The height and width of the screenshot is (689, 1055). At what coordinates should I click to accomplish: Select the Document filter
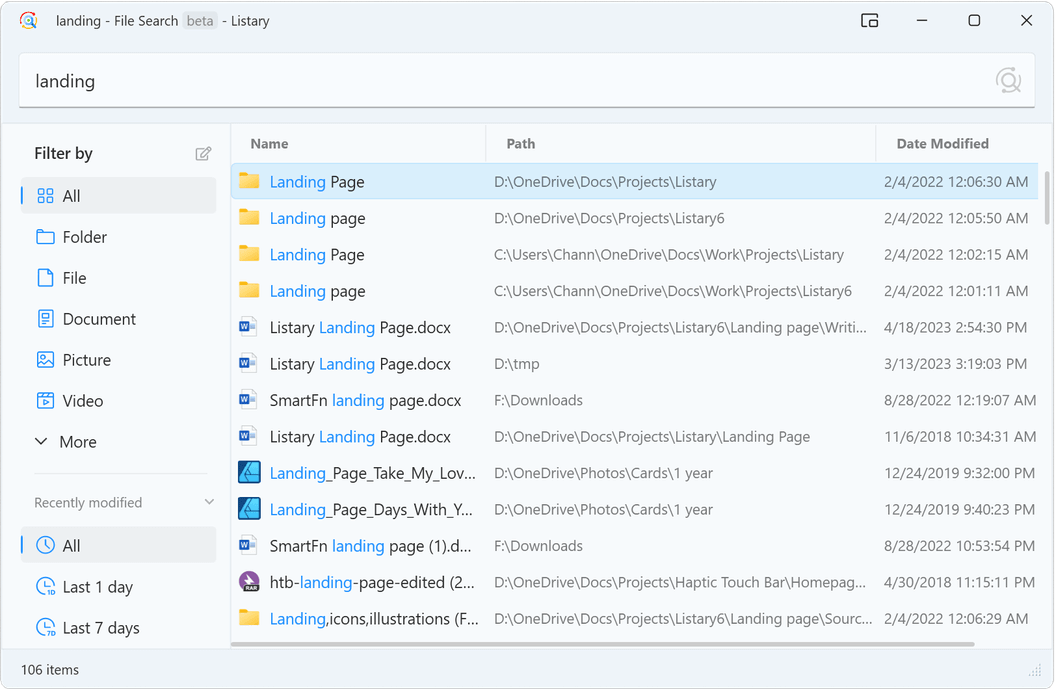coord(118,319)
